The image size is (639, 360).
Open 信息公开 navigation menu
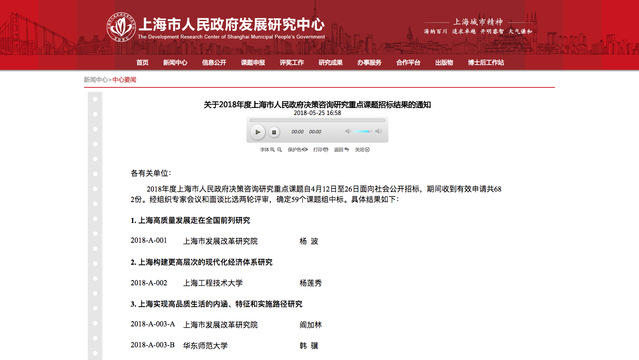tap(214, 62)
